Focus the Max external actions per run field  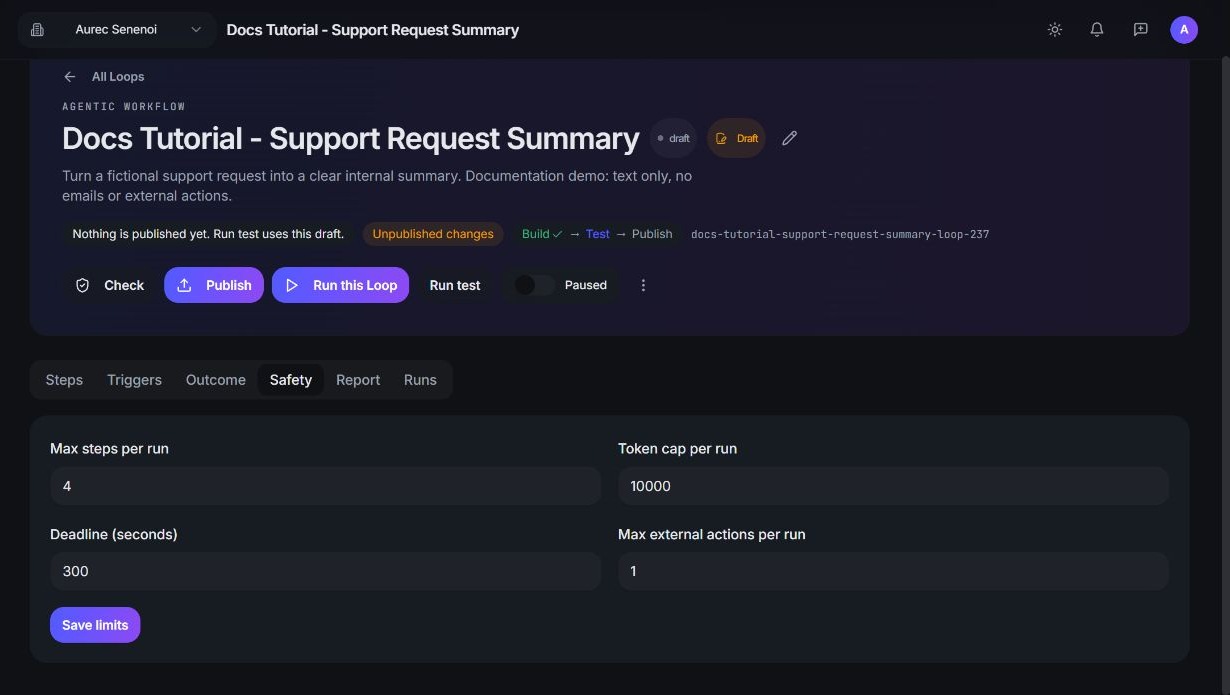pos(893,571)
